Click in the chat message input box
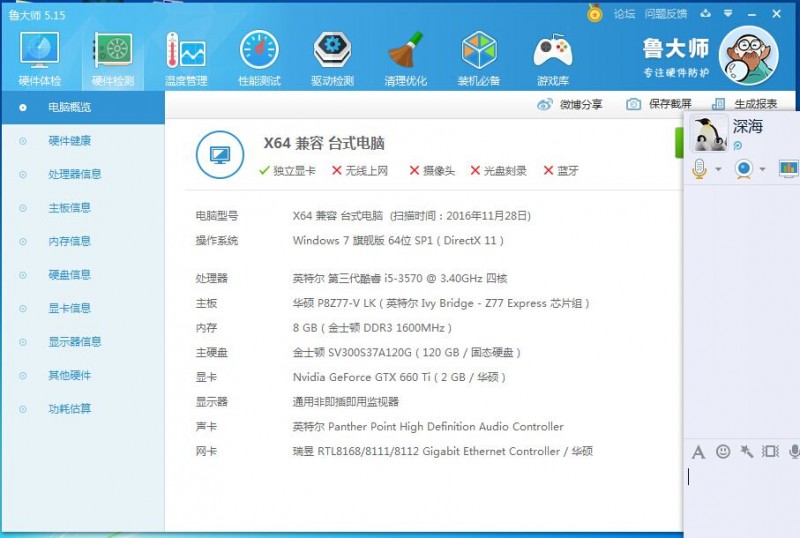This screenshot has height=538, width=800. pyautogui.click(x=742, y=495)
